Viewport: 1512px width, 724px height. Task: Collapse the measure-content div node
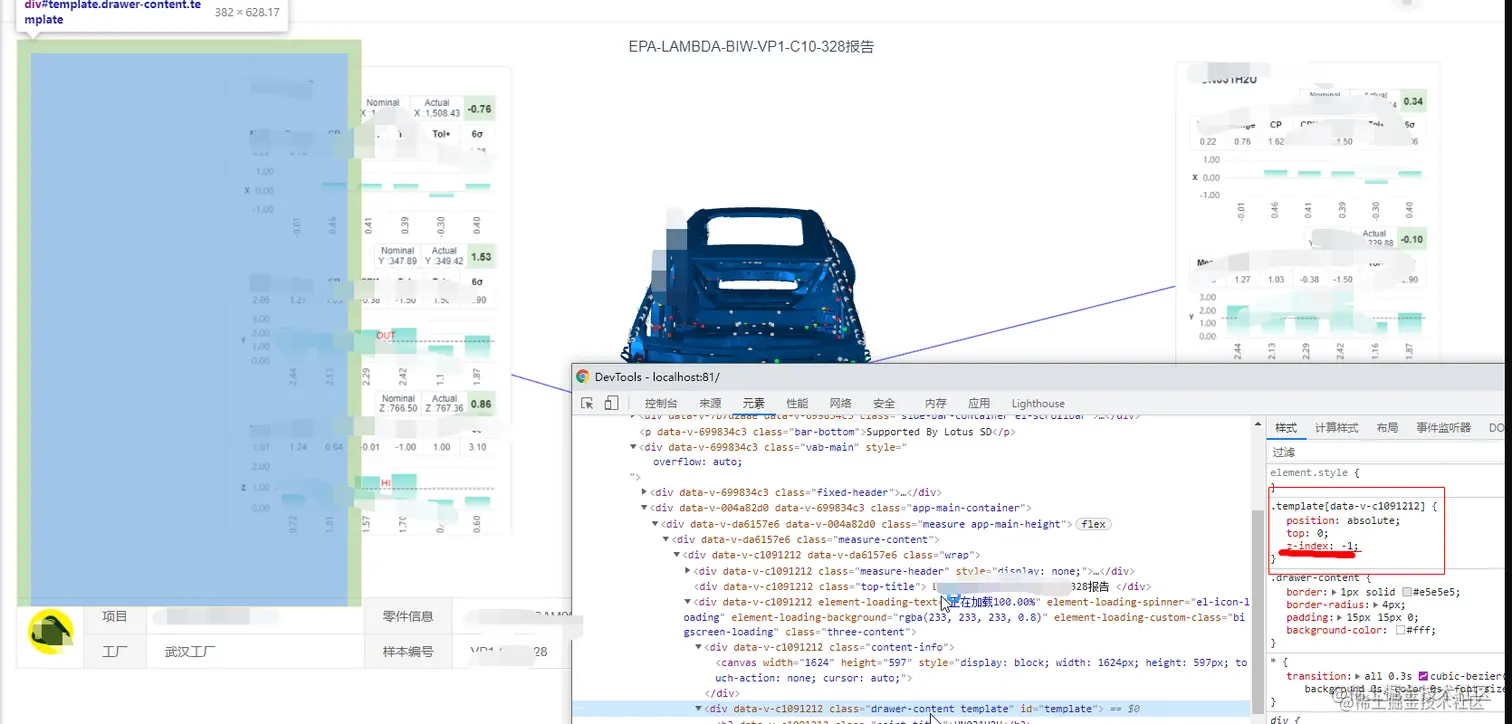click(666, 539)
